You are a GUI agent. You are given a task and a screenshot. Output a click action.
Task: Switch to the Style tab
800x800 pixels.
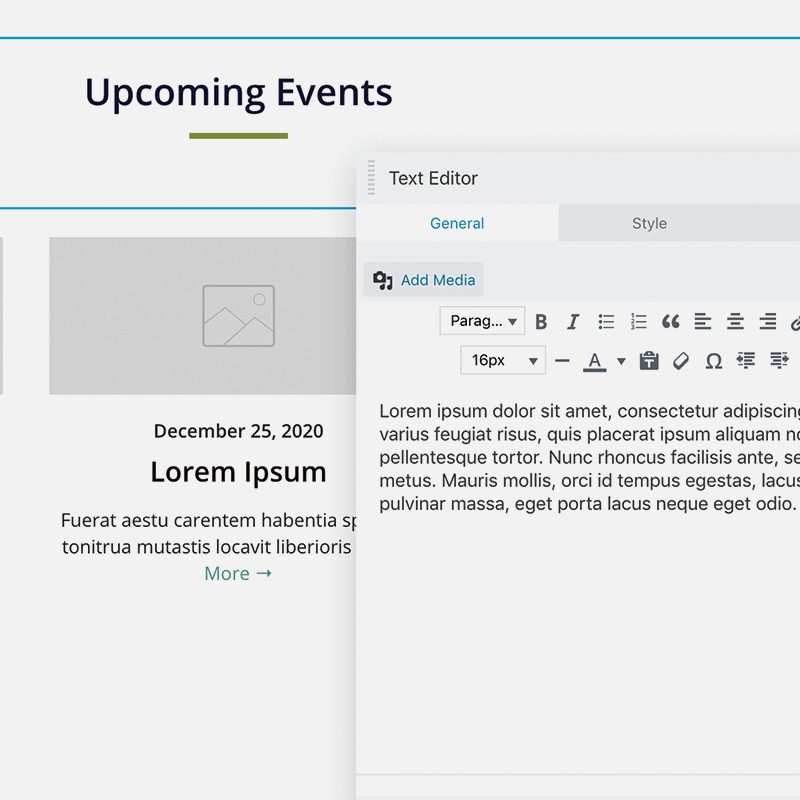[649, 223]
